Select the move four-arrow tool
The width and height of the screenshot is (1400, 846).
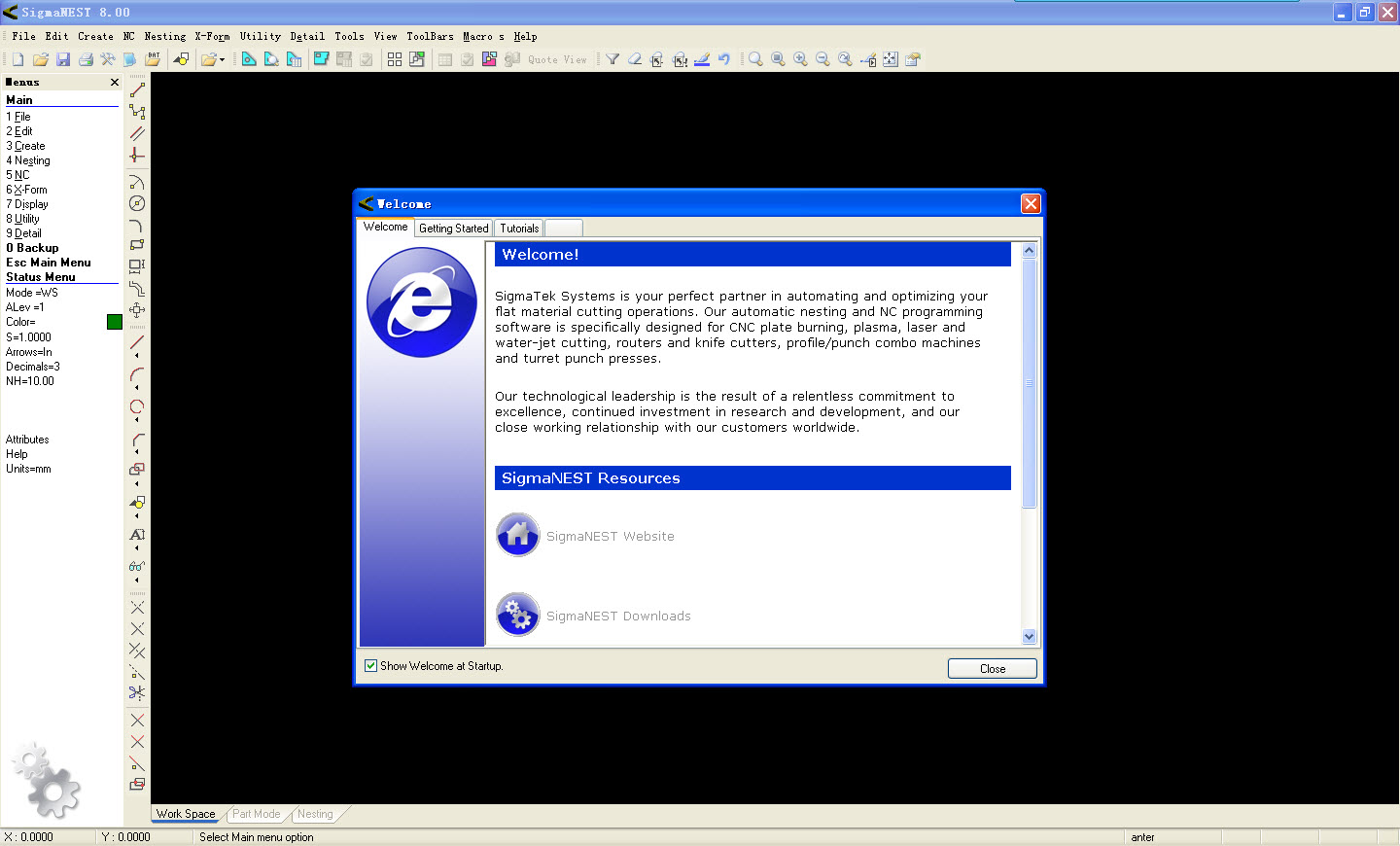point(137,310)
